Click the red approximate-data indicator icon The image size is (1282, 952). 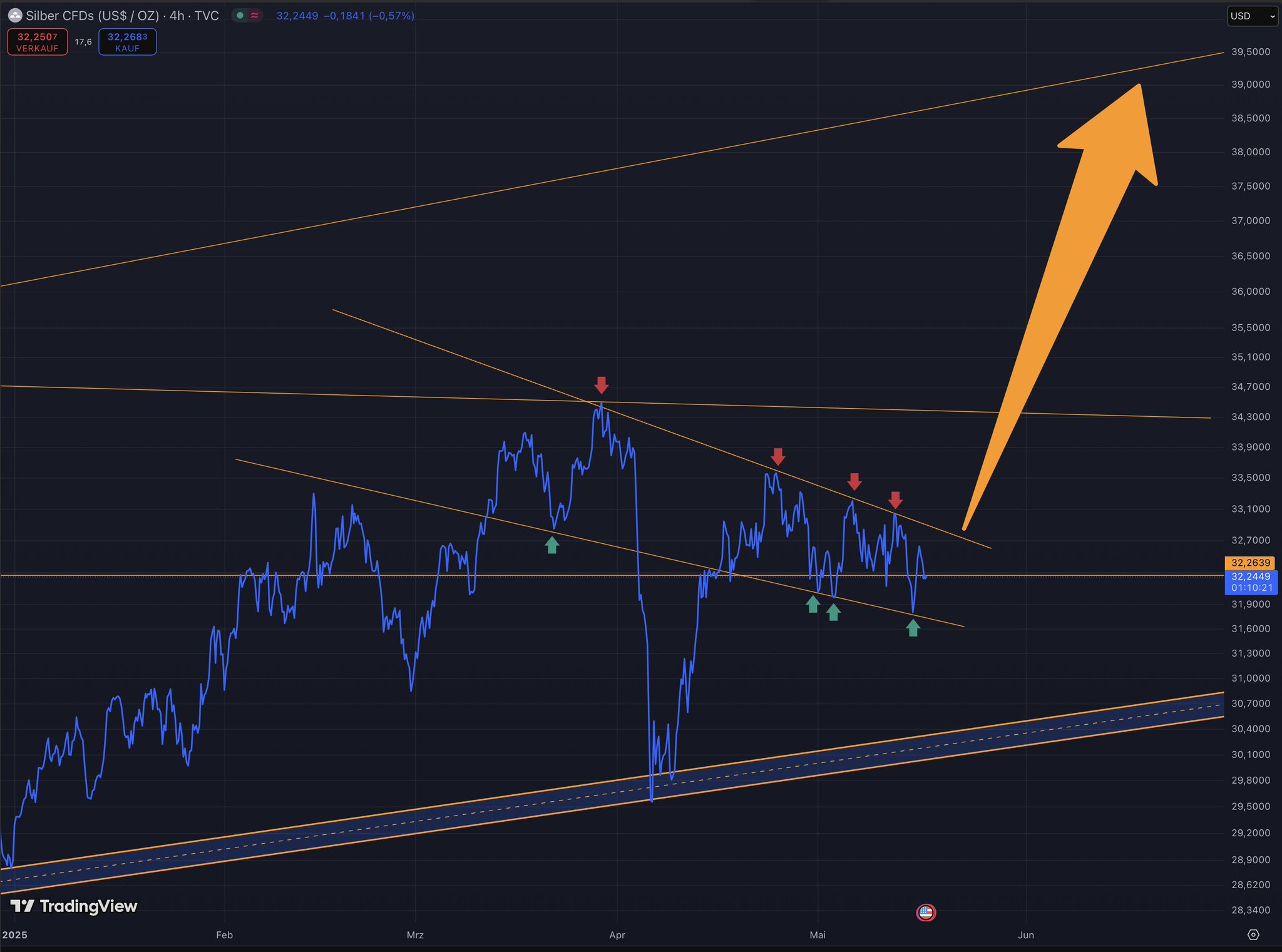(x=254, y=16)
